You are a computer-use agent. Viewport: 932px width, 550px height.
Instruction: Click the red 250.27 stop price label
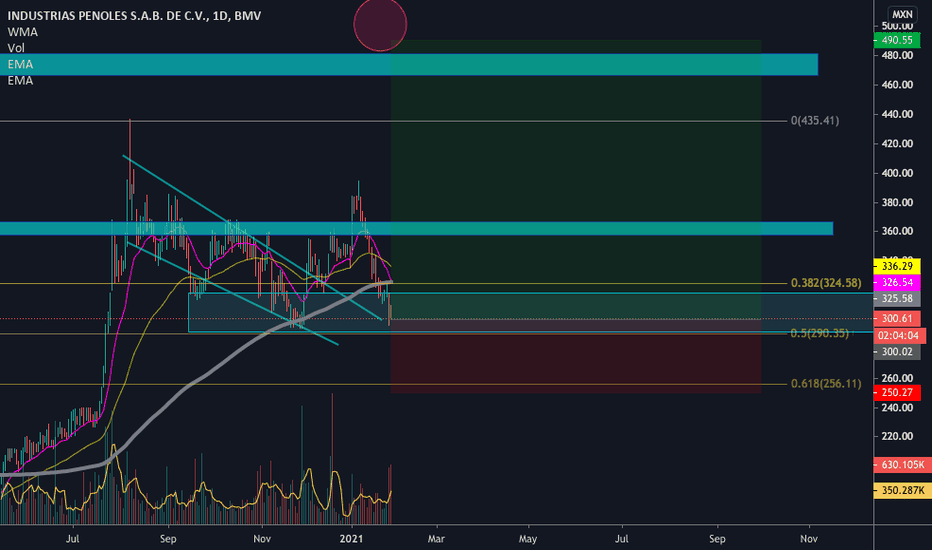coord(897,392)
